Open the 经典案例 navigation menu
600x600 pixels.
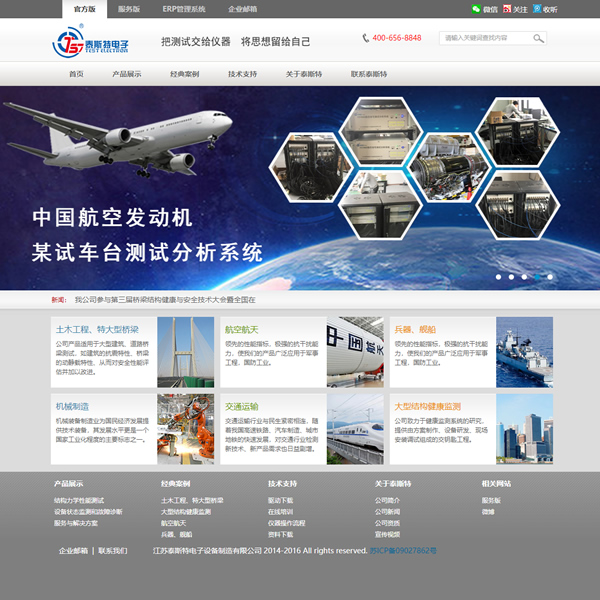pyautogui.click(x=184, y=74)
